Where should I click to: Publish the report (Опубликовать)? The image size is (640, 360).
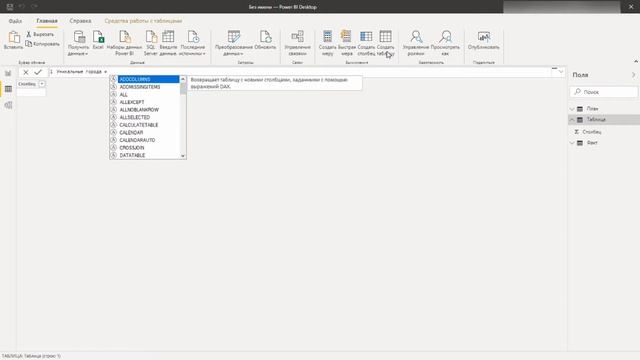click(x=484, y=40)
